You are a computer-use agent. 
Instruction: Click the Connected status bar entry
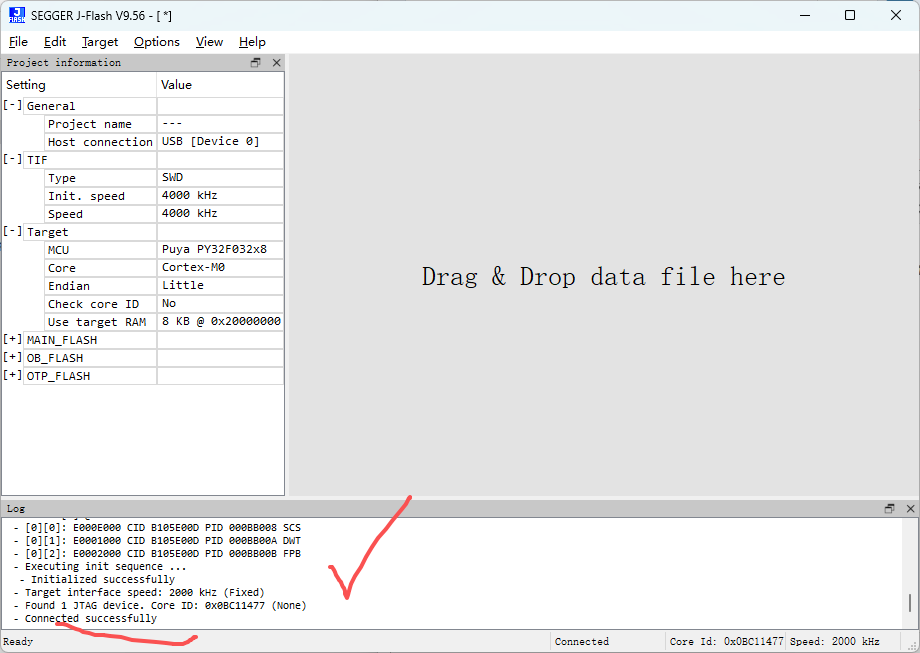[607, 642]
